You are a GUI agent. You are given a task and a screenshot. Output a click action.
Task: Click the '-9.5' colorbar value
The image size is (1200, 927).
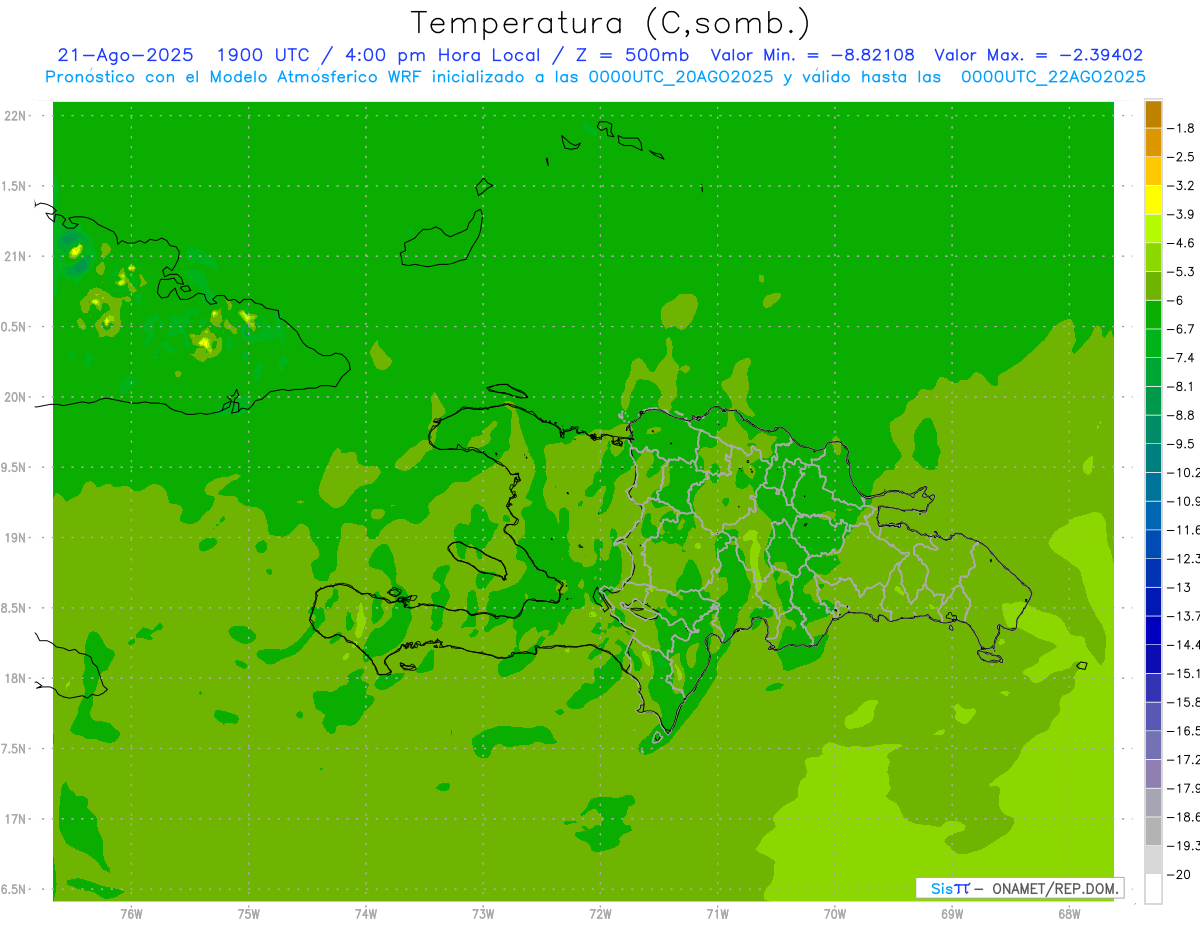tap(1181, 444)
